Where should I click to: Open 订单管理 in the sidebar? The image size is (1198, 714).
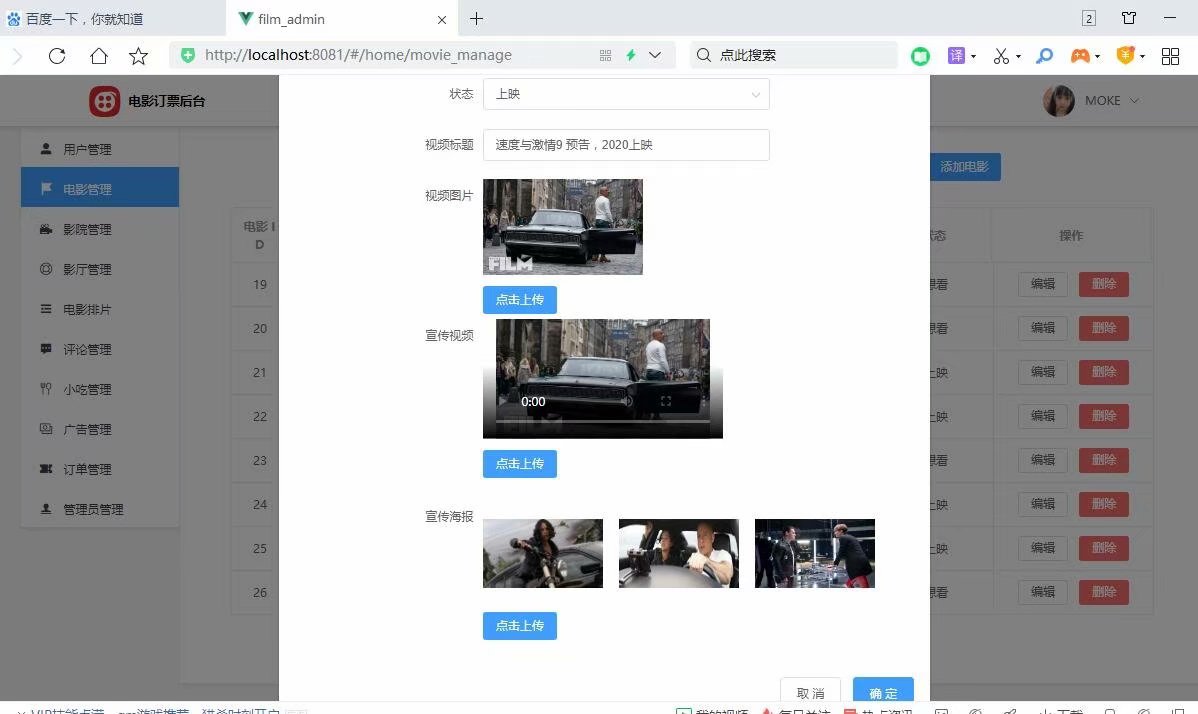pos(100,469)
